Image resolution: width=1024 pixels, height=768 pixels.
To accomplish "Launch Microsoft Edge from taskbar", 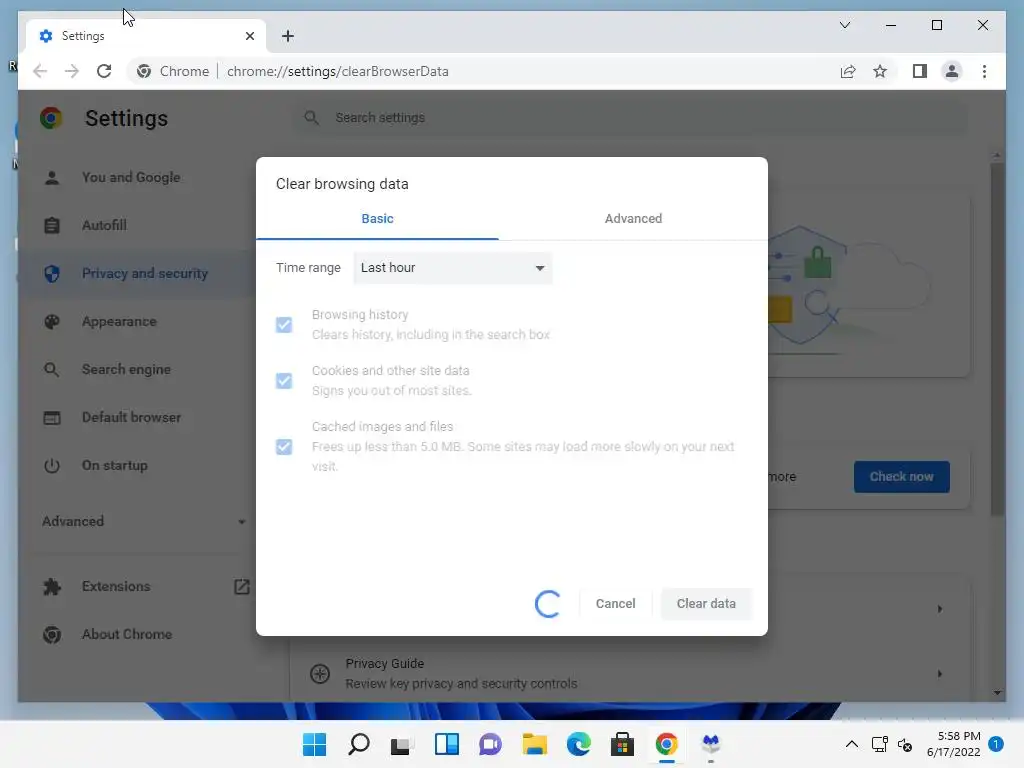I will (578, 744).
